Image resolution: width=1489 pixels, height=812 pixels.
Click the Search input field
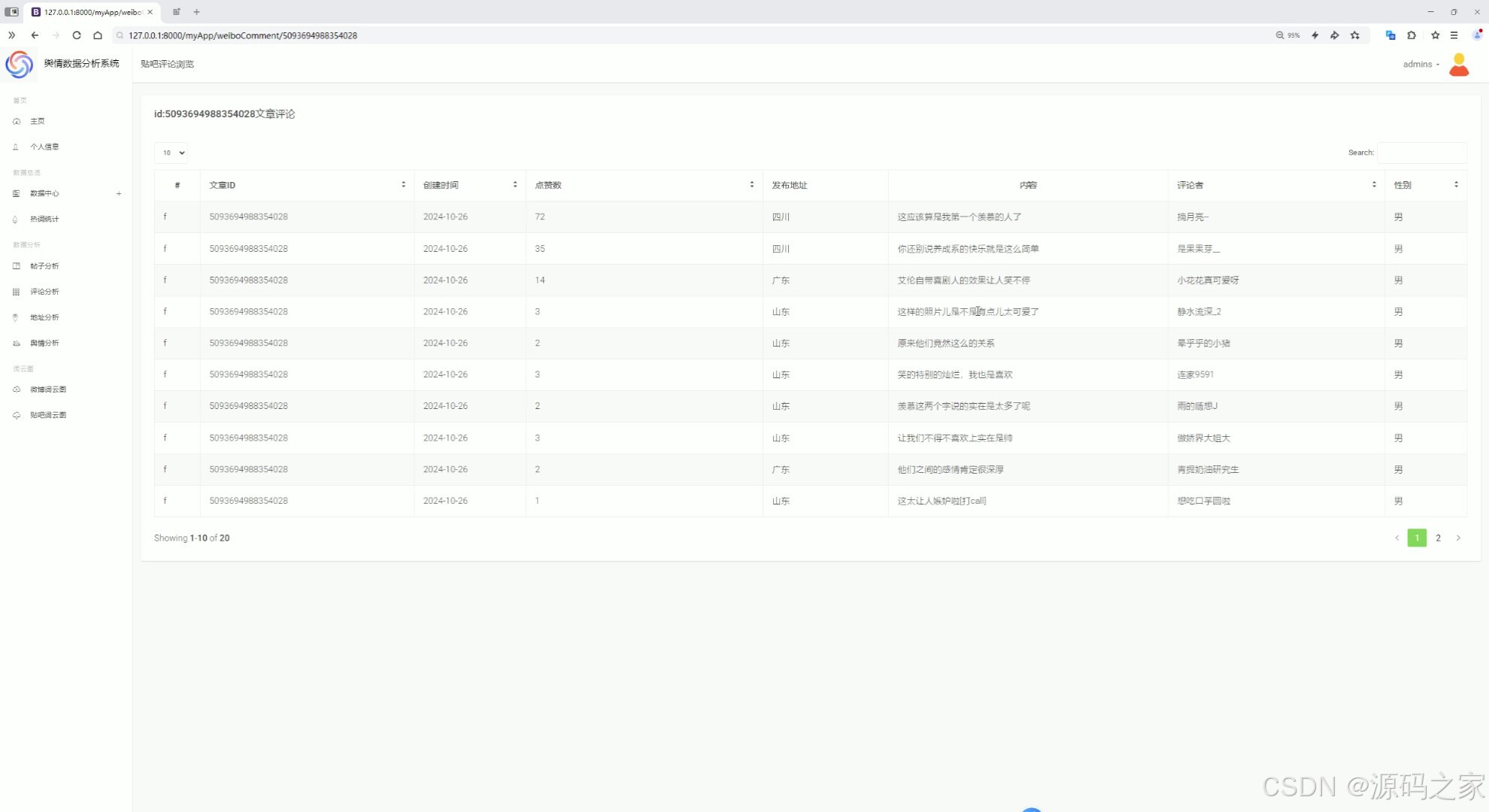point(1421,153)
